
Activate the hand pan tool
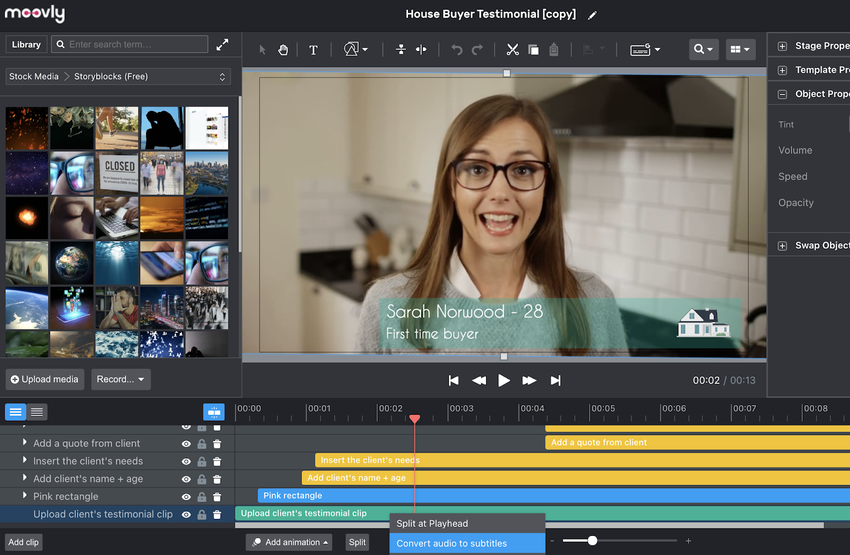283,50
